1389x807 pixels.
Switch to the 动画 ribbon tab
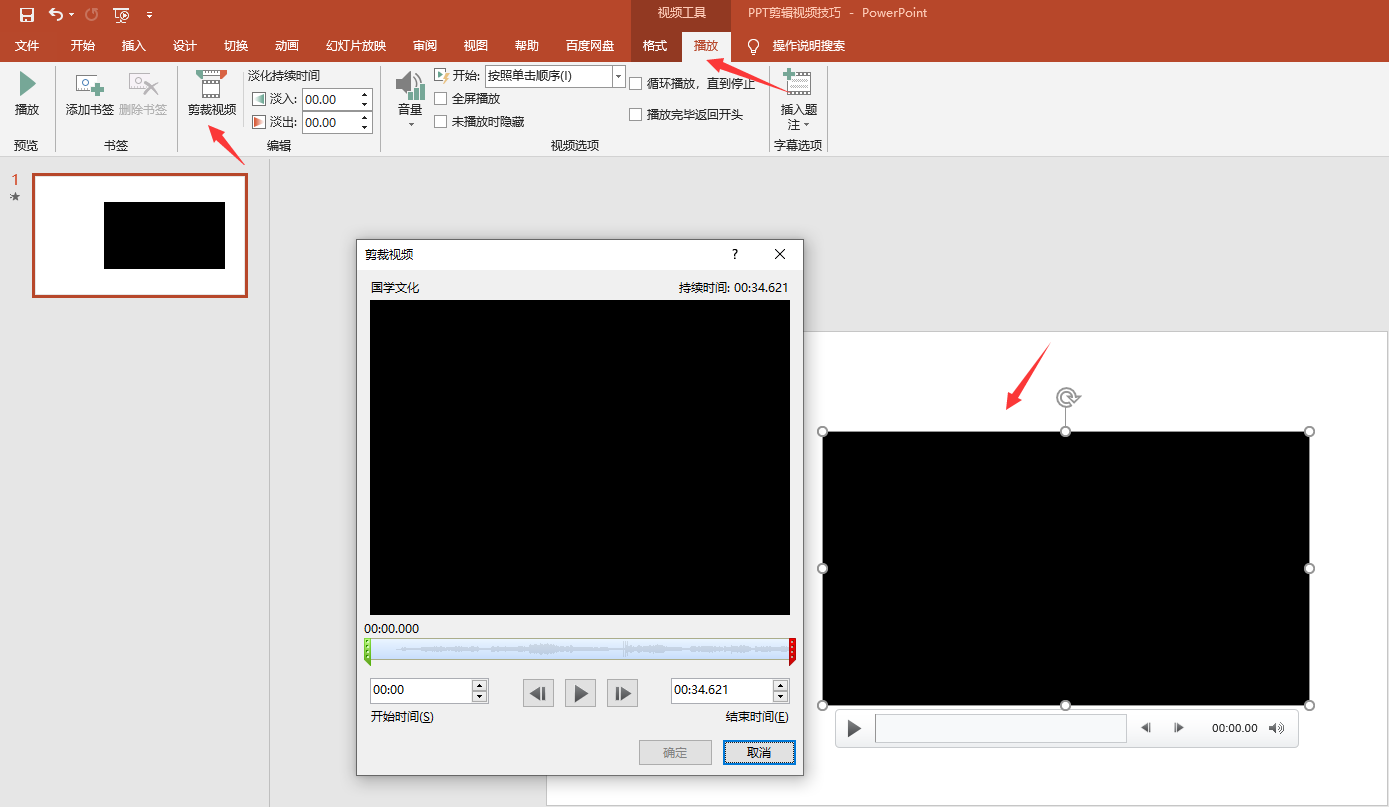pyautogui.click(x=287, y=46)
